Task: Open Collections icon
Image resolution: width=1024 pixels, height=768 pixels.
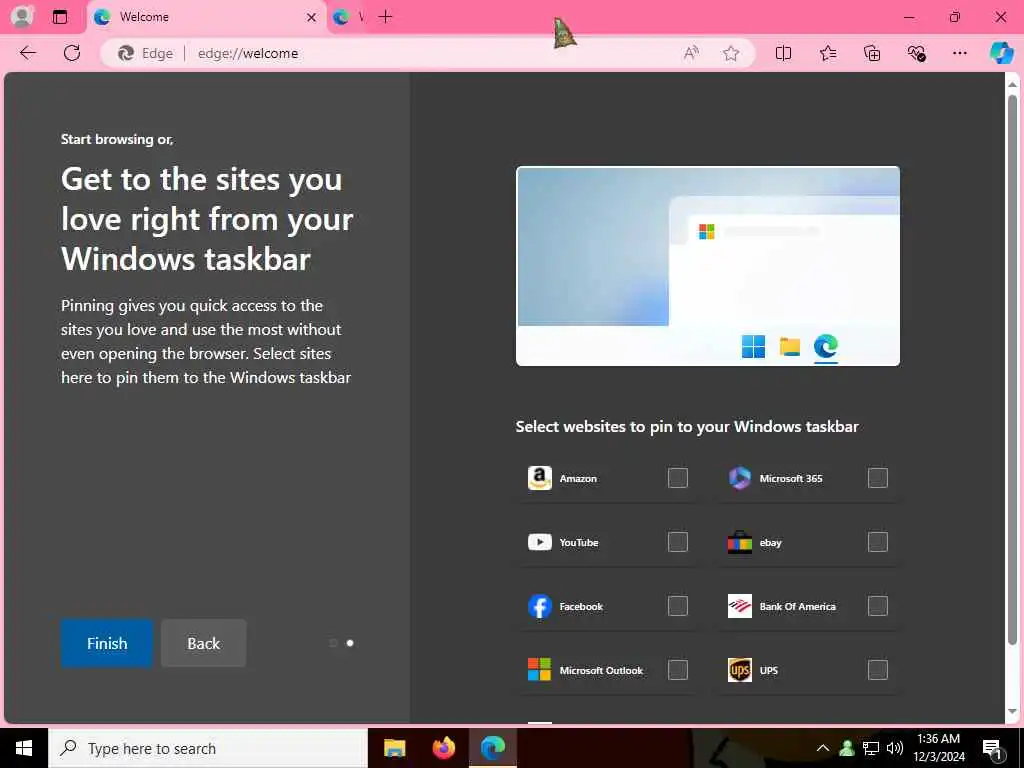Action: point(872,54)
